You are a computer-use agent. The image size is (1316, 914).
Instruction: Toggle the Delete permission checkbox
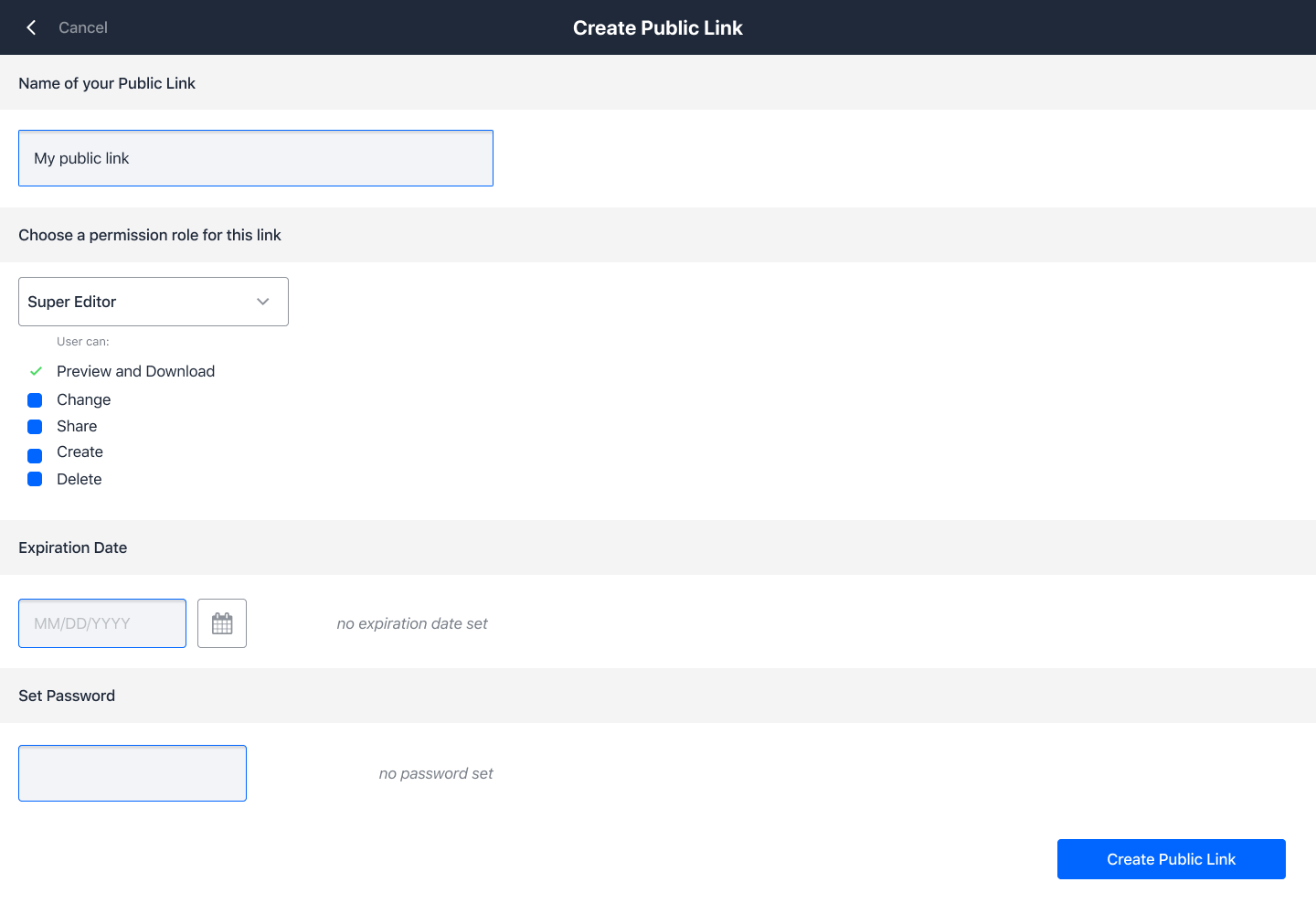35,479
